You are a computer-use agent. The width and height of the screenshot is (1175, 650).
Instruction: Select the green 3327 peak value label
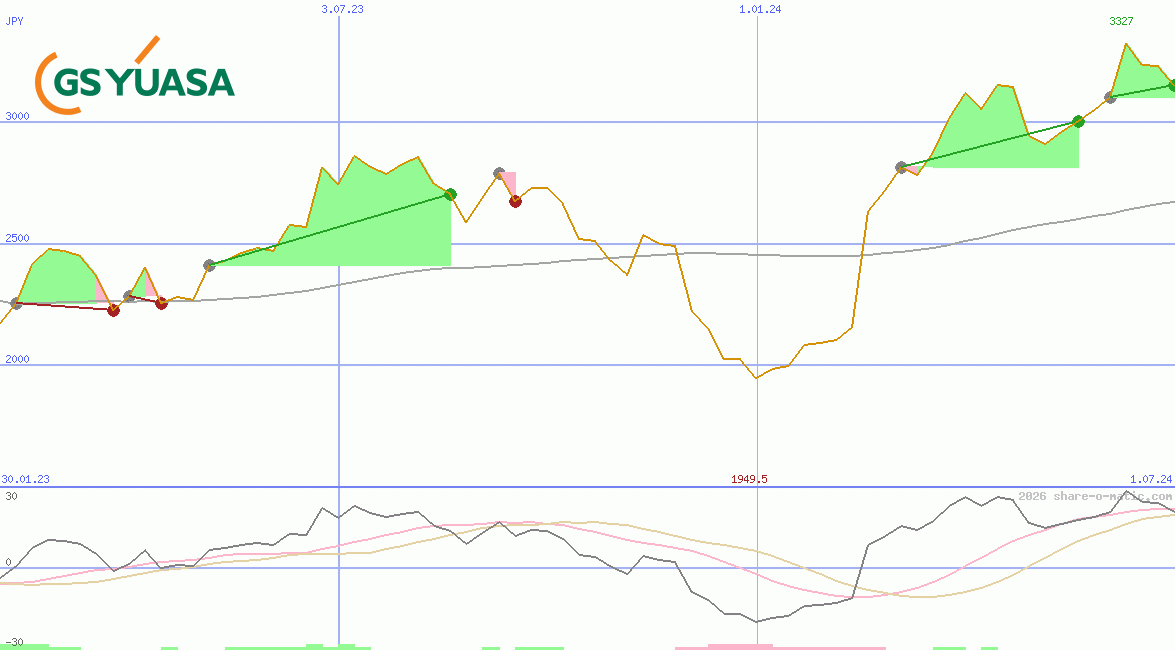(x=1121, y=21)
